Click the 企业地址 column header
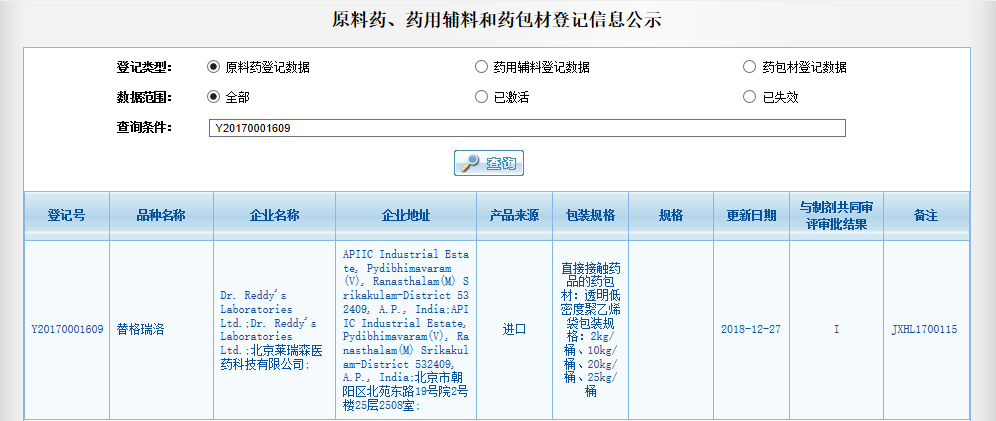Screen dimensions: 996x421 (406, 216)
